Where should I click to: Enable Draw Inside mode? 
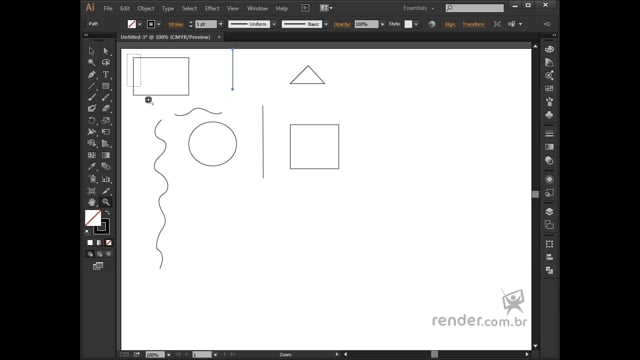click(x=109, y=254)
